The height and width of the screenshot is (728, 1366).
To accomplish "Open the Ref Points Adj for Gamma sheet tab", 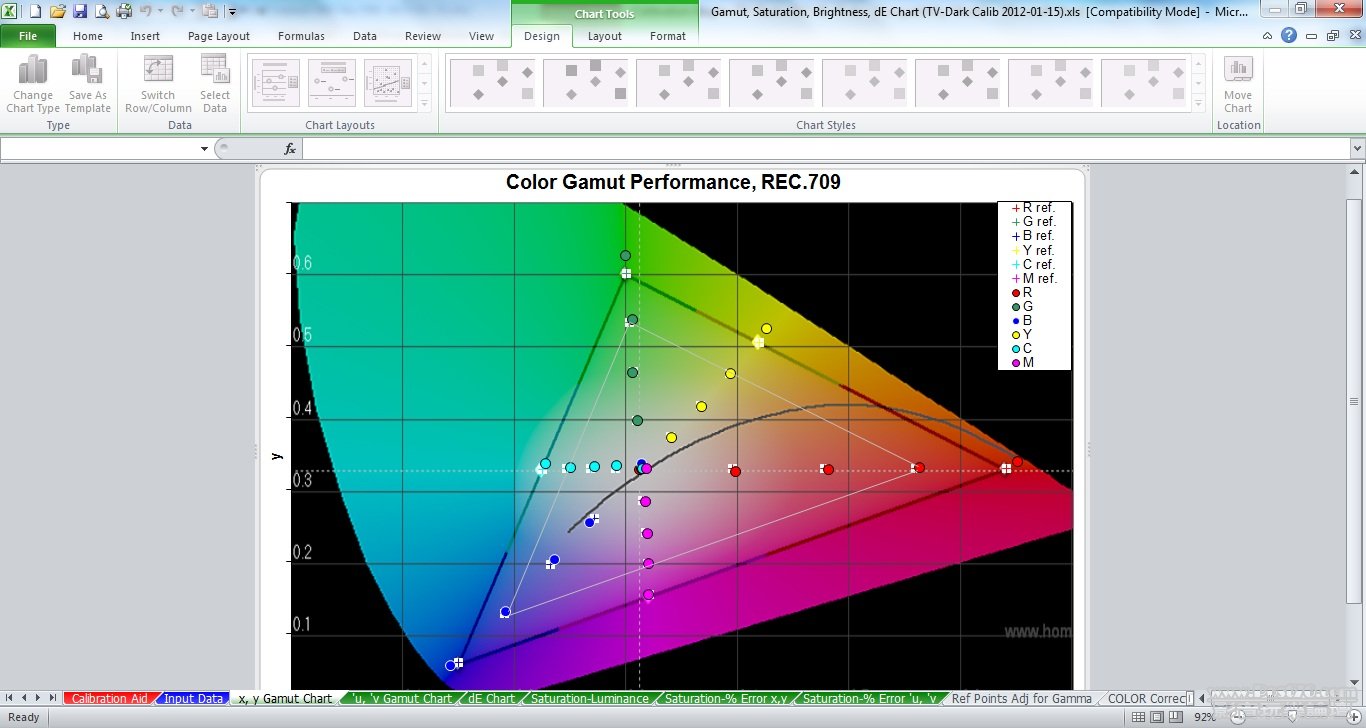I will tap(1021, 698).
